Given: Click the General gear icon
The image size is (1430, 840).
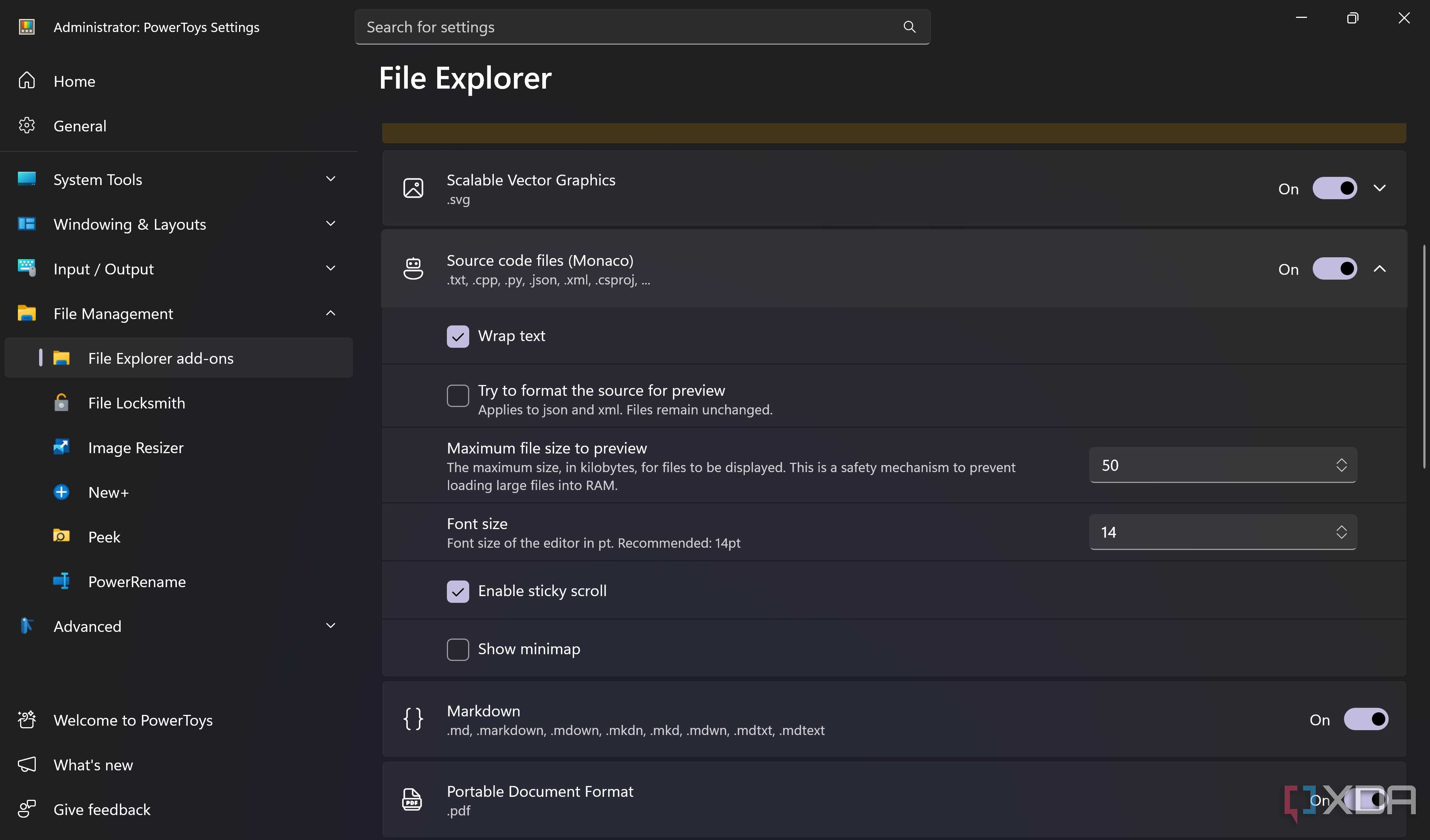Looking at the screenshot, I should tap(27, 125).
